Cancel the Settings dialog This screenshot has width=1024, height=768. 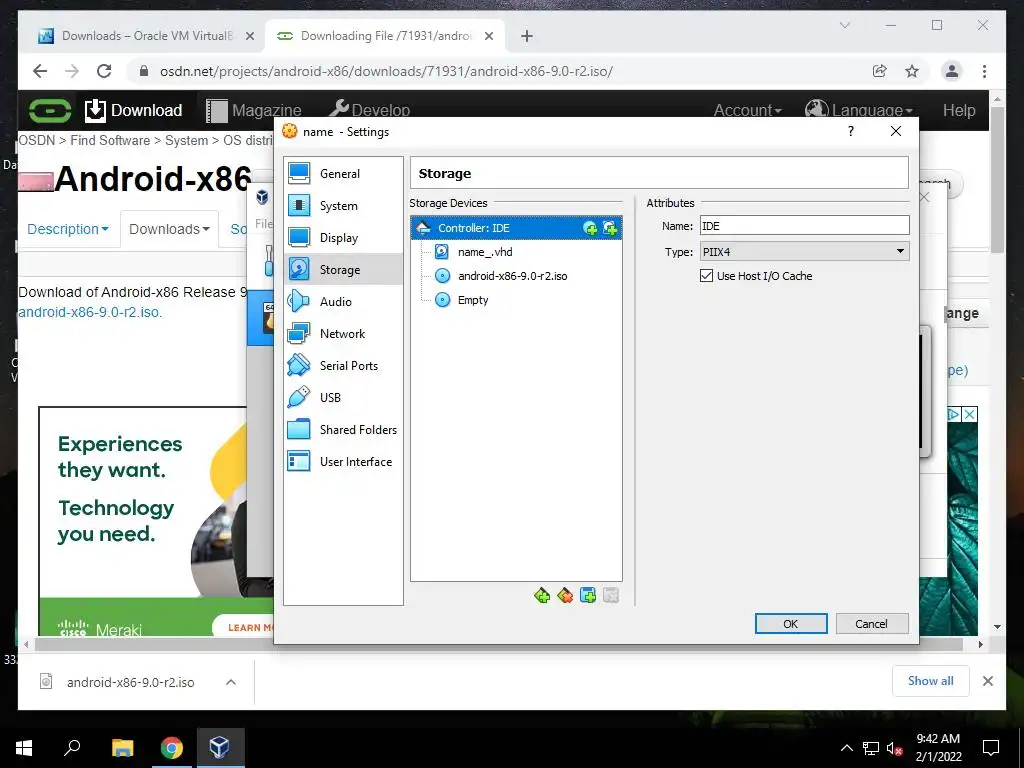[872, 624]
